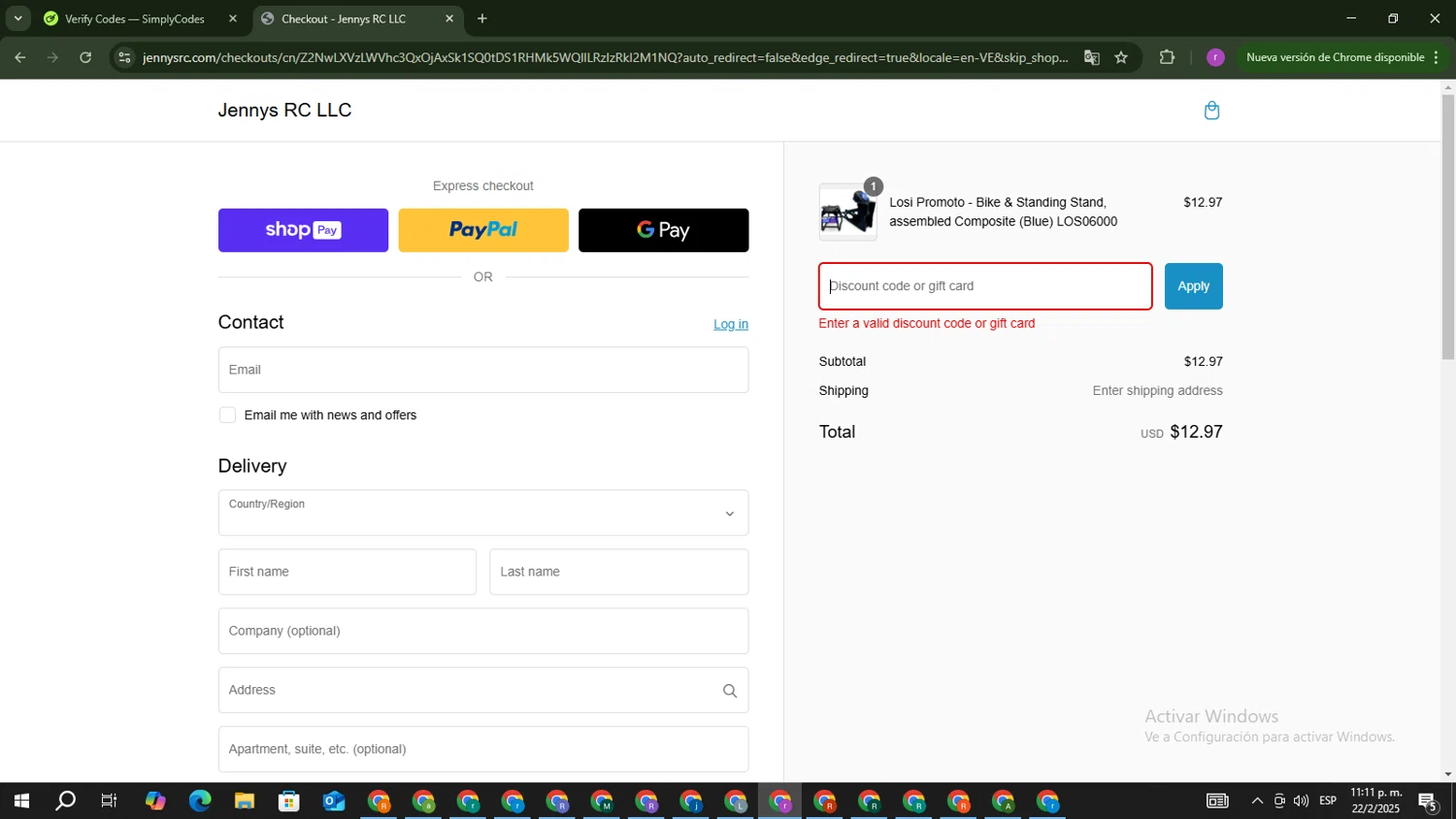Viewport: 1456px width, 819px height.
Task: Open the volume control icon
Action: pyautogui.click(x=1301, y=802)
